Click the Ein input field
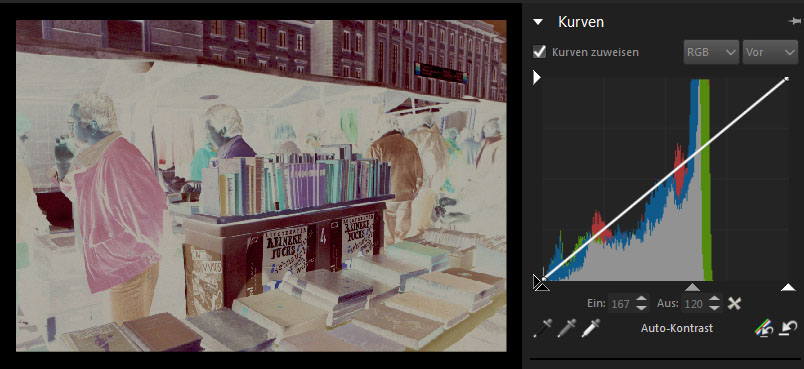 point(621,304)
